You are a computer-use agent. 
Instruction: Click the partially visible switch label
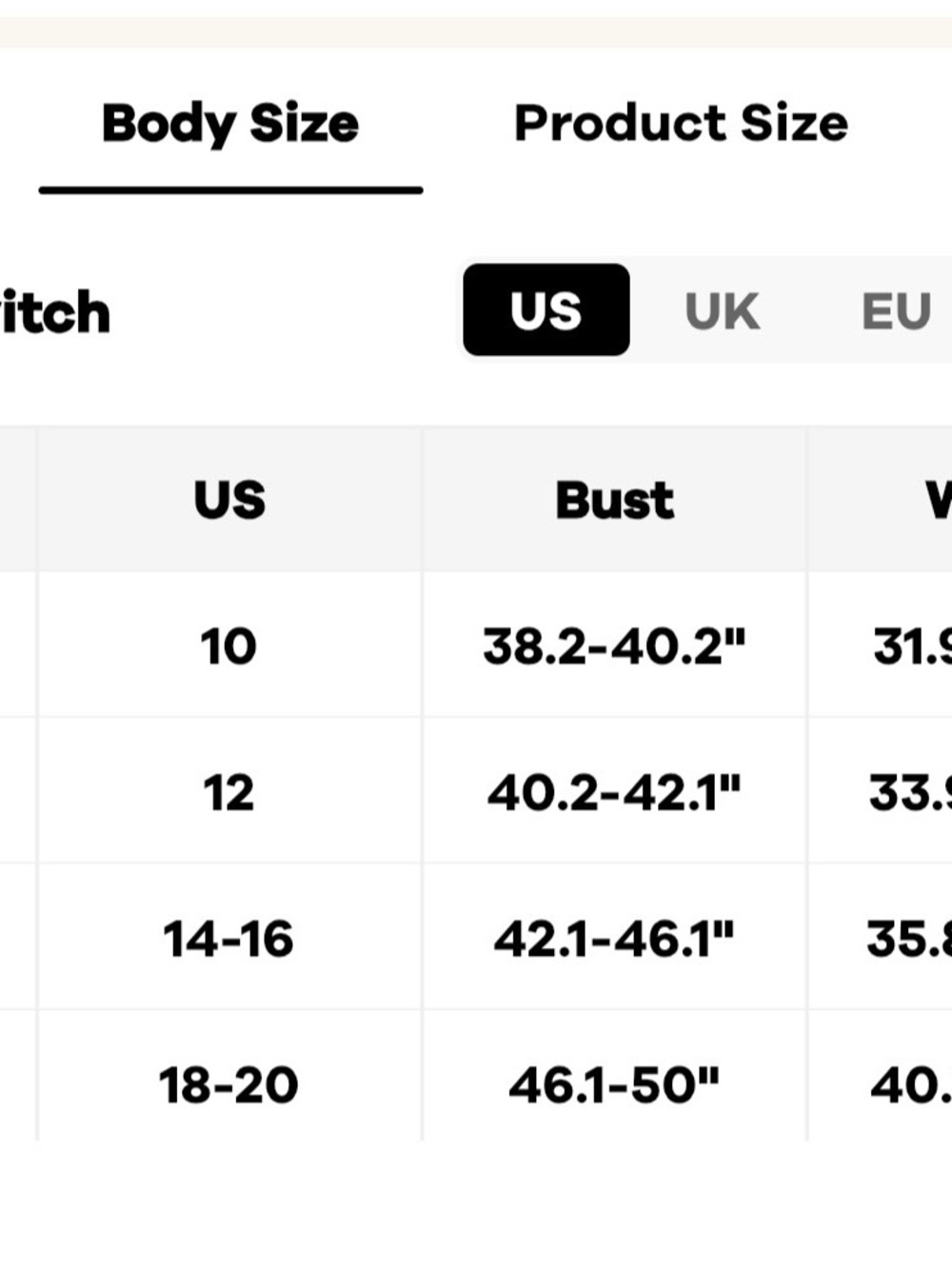pyautogui.click(x=55, y=312)
